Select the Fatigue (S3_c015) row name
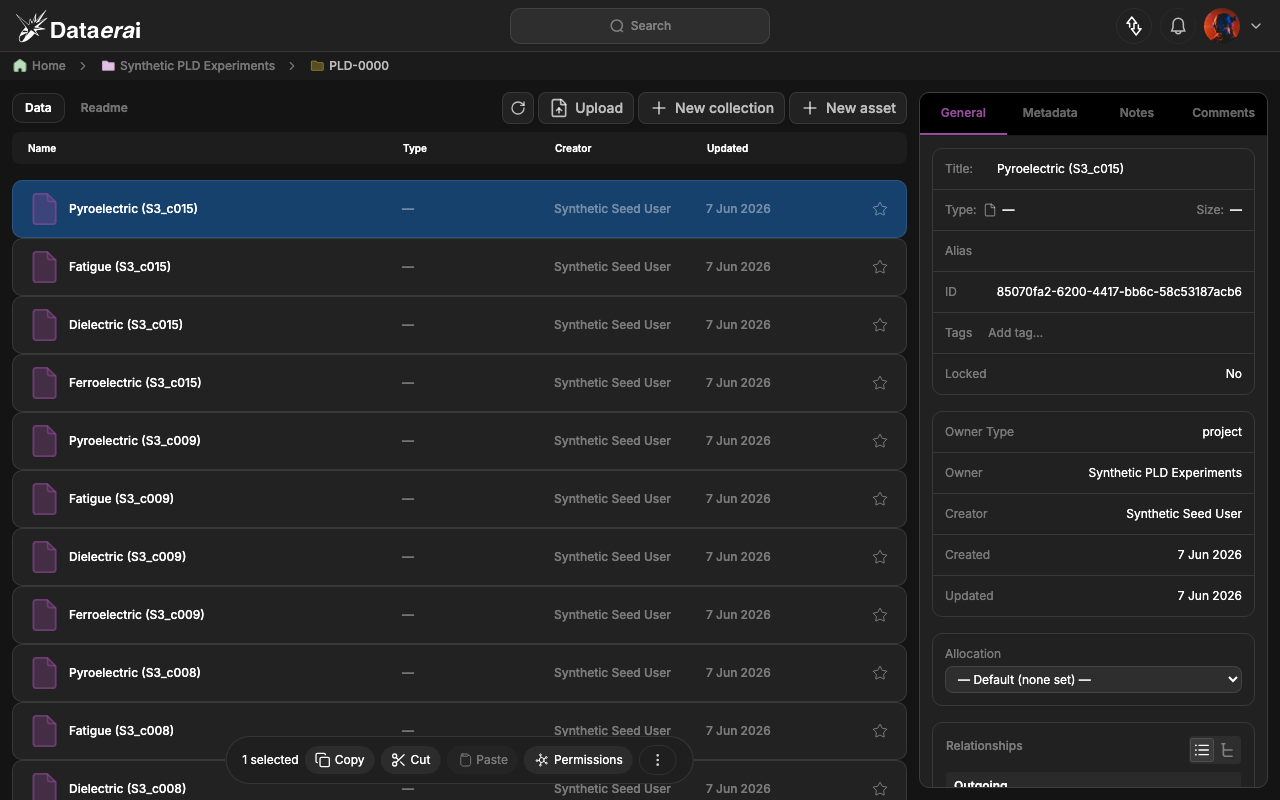Image resolution: width=1280 pixels, height=800 pixels. point(120,267)
